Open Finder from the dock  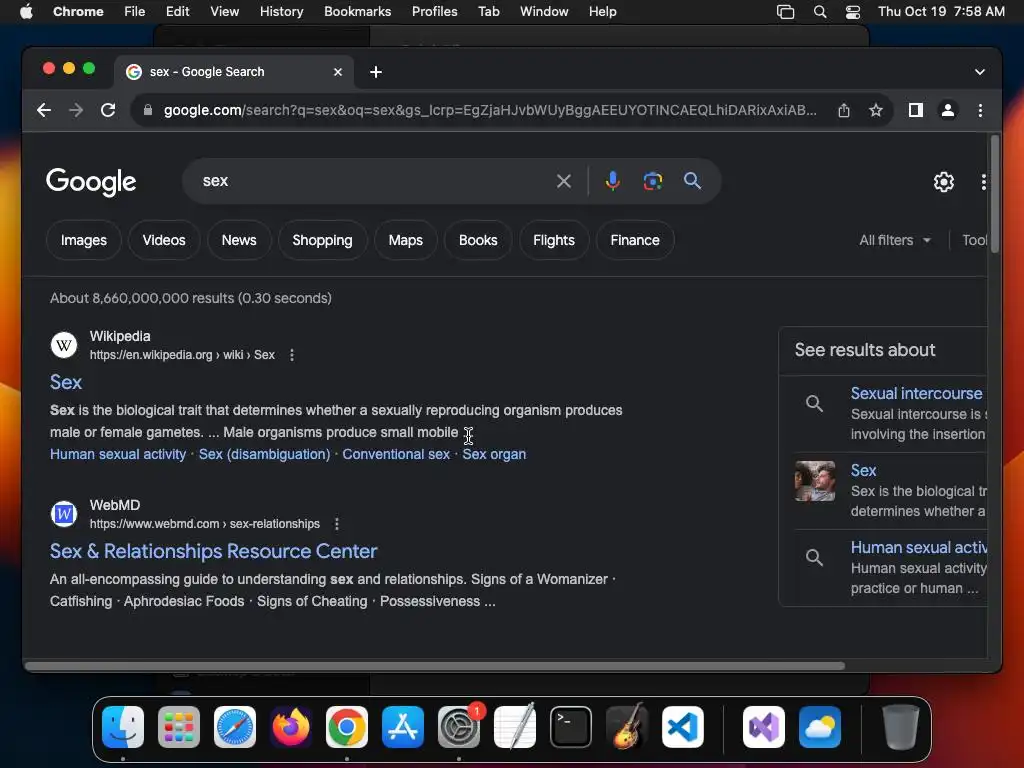(123, 727)
